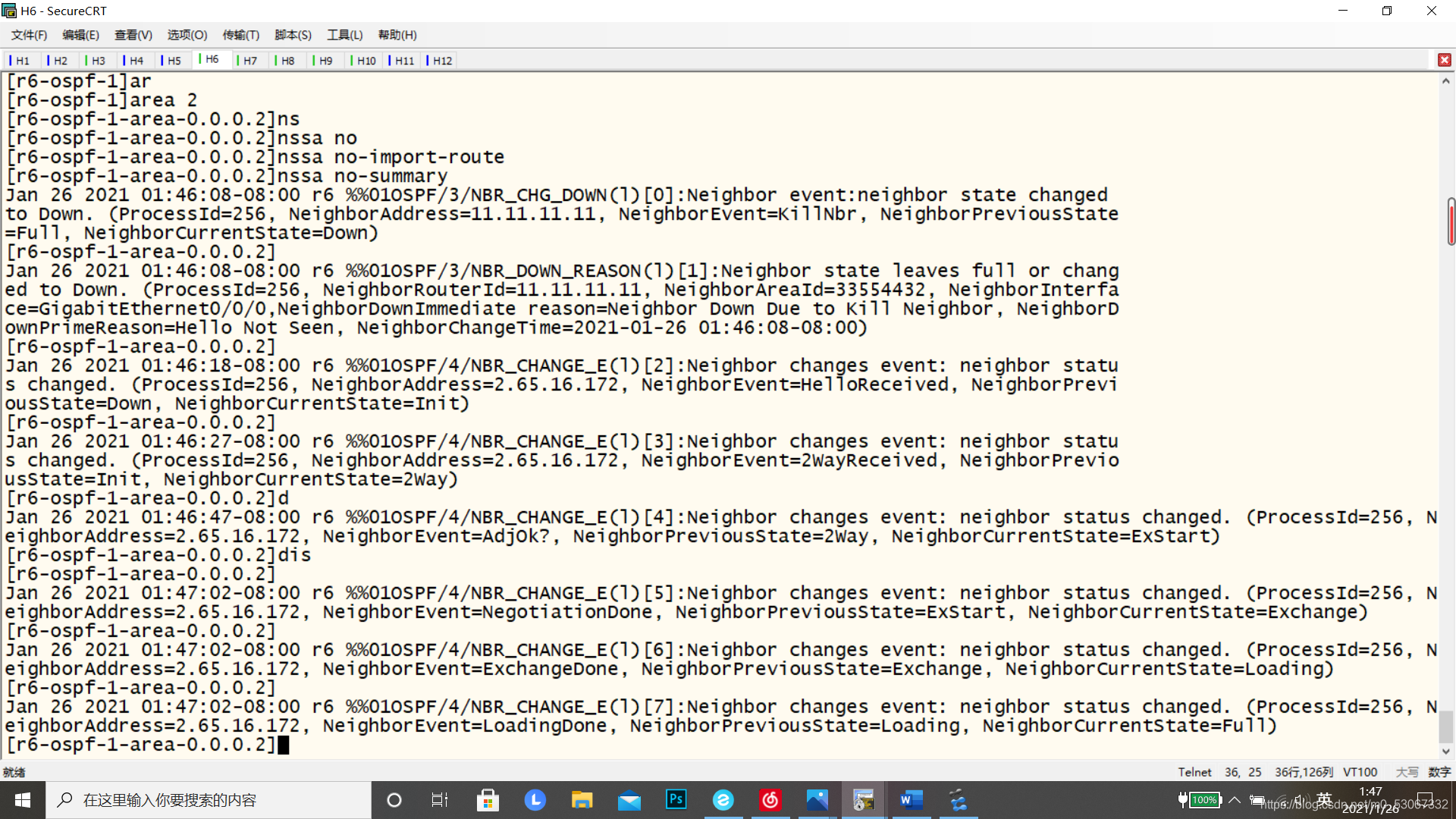The image size is (1456, 819).
Task: Open Microsoft Word from taskbar
Action: 911,799
